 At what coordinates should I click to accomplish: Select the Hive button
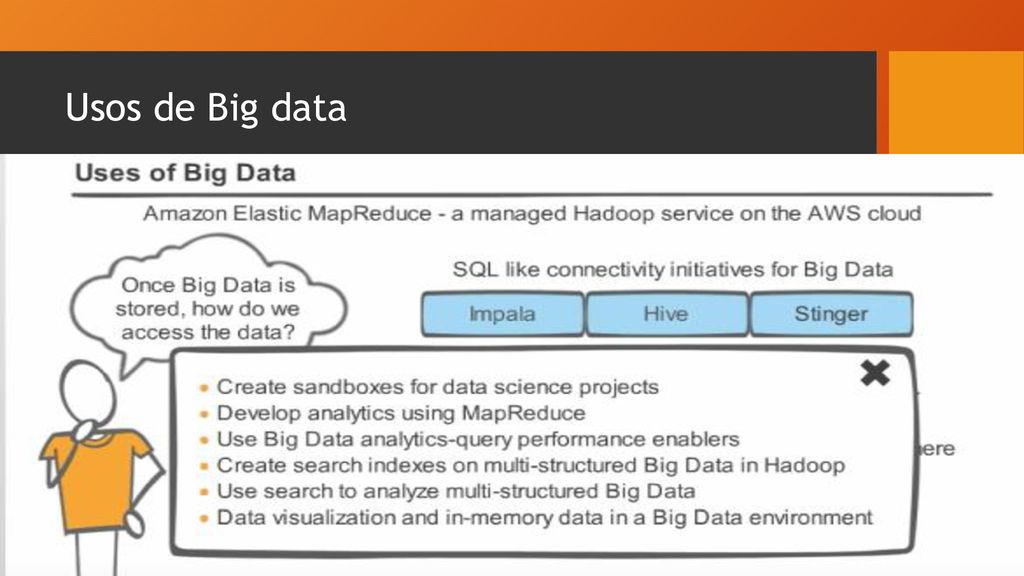pyautogui.click(x=666, y=314)
